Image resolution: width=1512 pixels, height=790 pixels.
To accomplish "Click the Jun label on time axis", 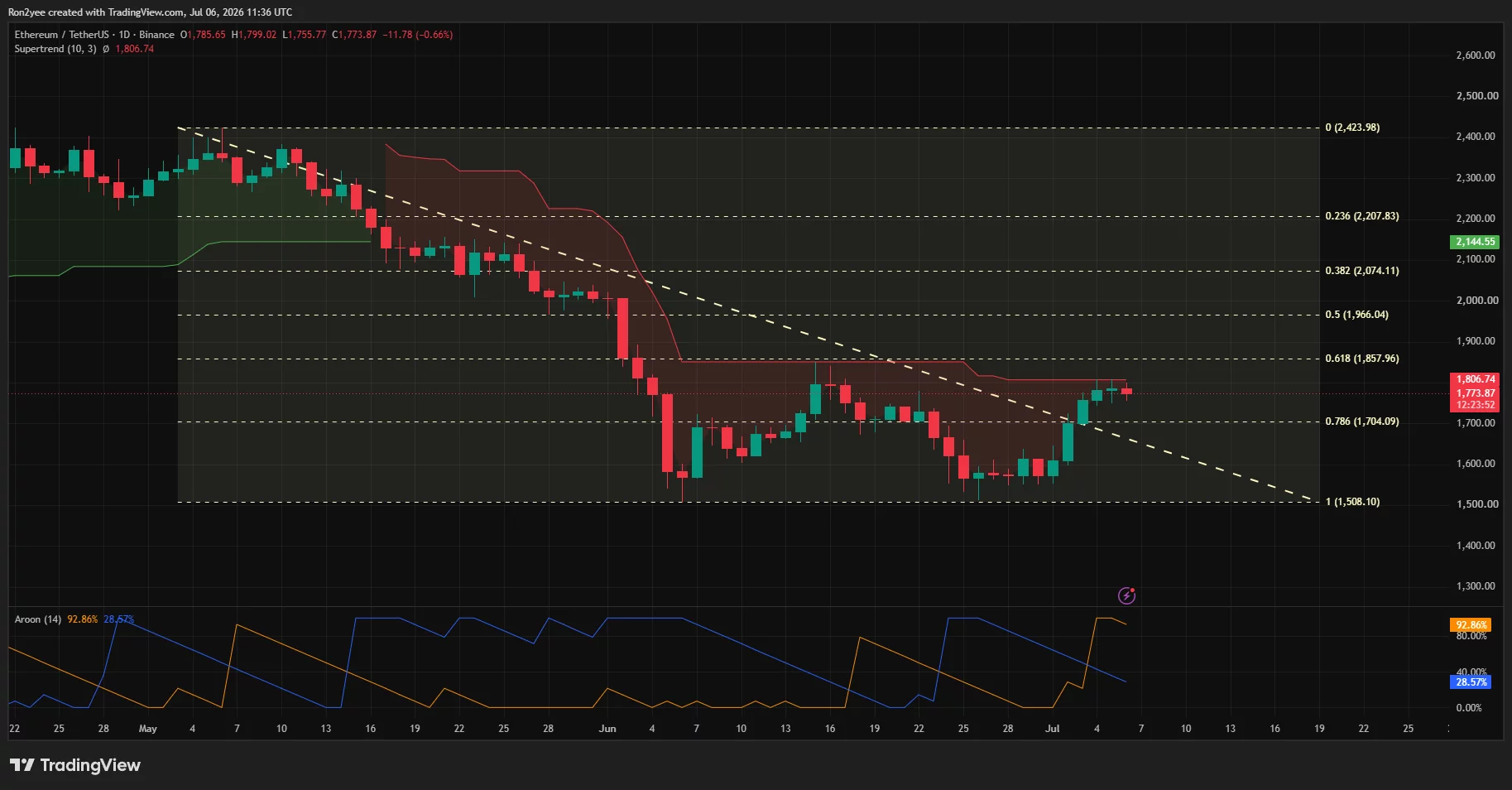I will (607, 729).
